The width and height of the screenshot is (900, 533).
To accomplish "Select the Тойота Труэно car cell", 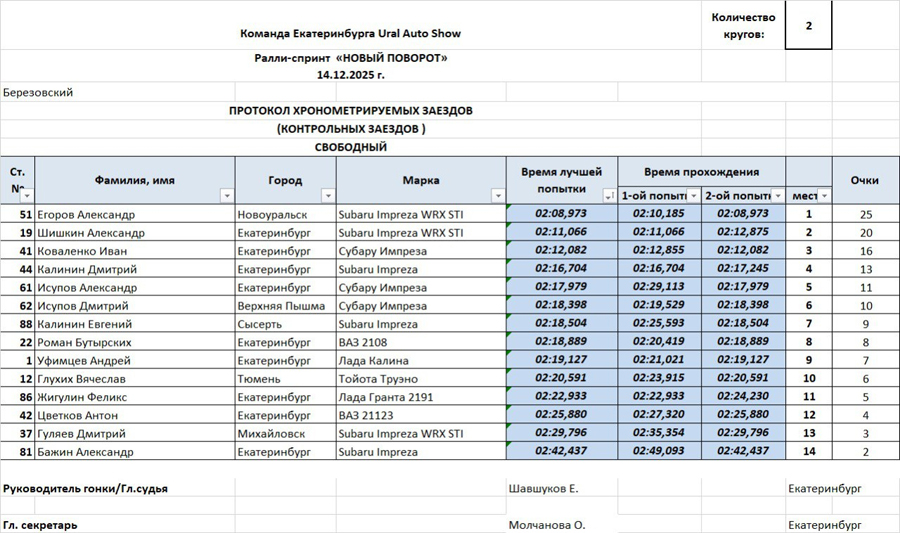I will [420, 379].
